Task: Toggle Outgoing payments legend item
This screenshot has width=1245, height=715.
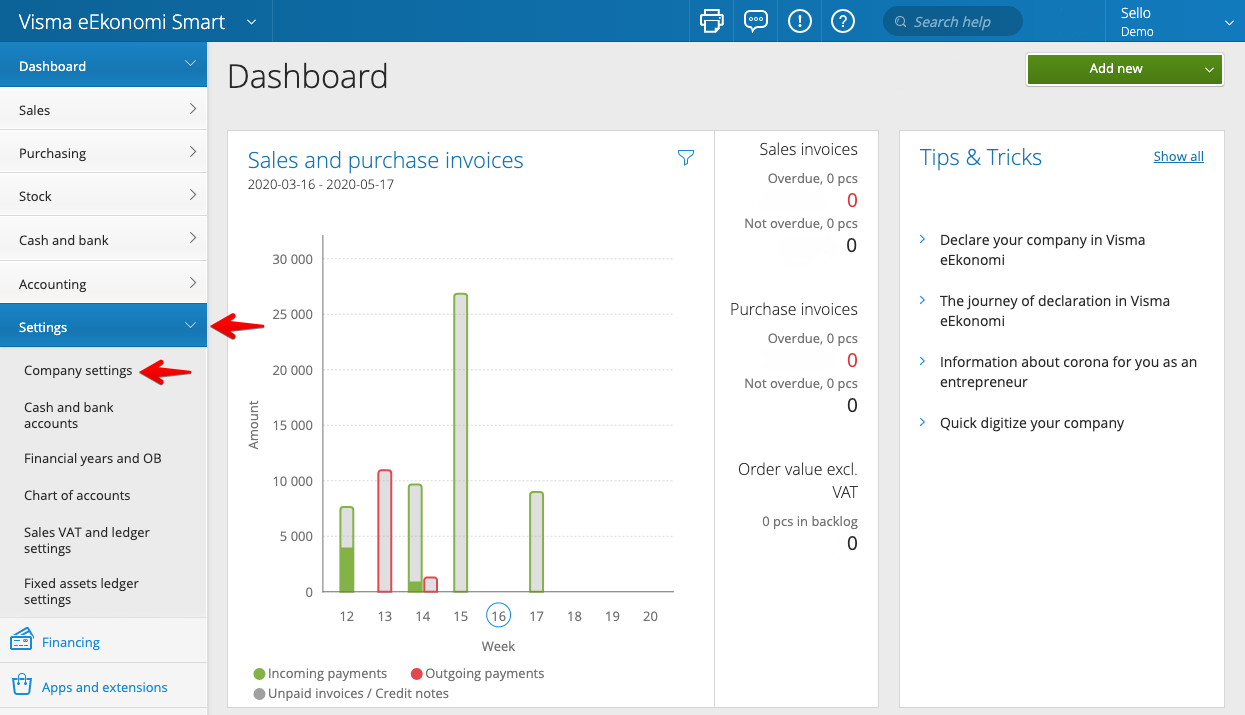Action: 477,674
